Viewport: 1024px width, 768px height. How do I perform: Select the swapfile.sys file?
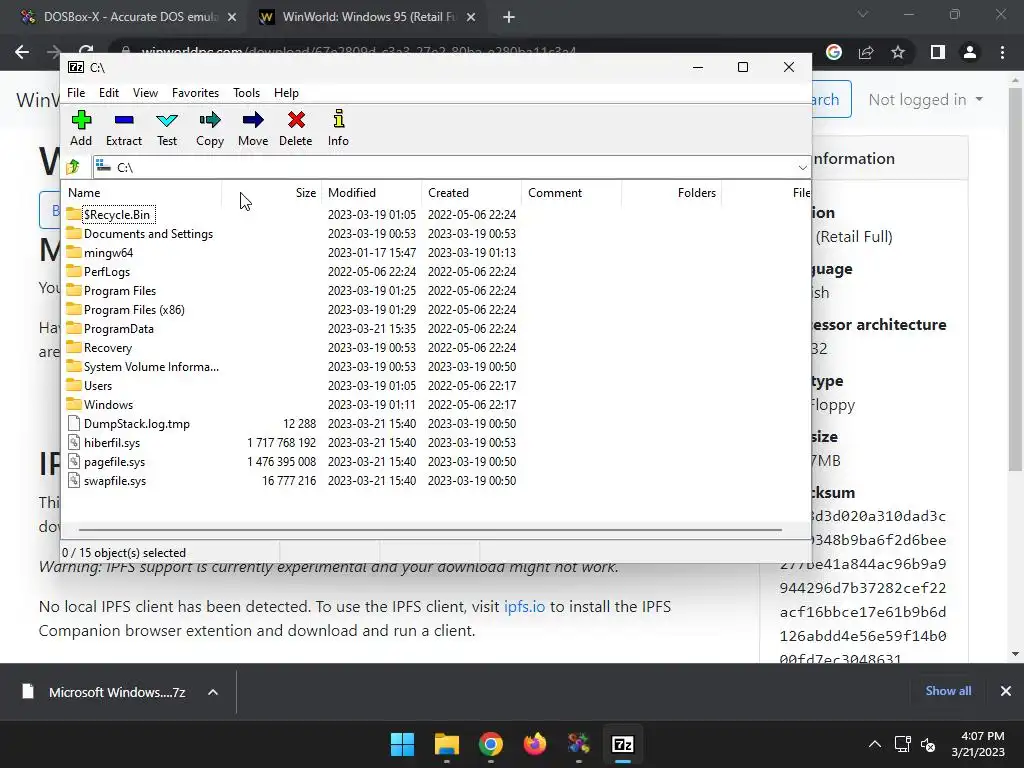coord(114,481)
